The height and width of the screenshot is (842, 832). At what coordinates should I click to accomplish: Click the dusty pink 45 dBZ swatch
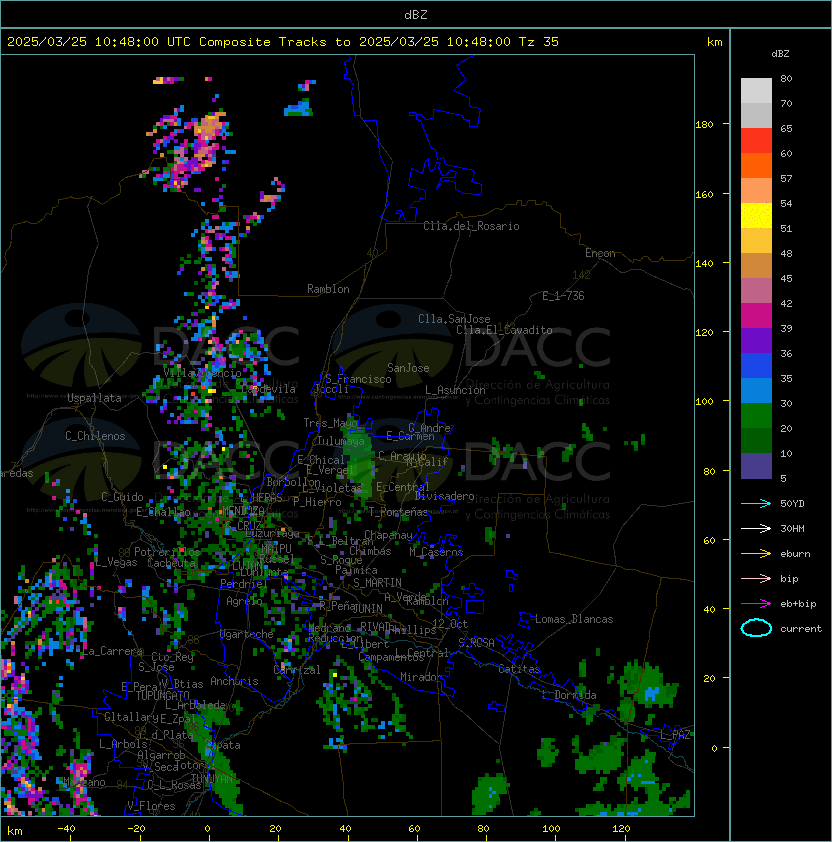756,291
